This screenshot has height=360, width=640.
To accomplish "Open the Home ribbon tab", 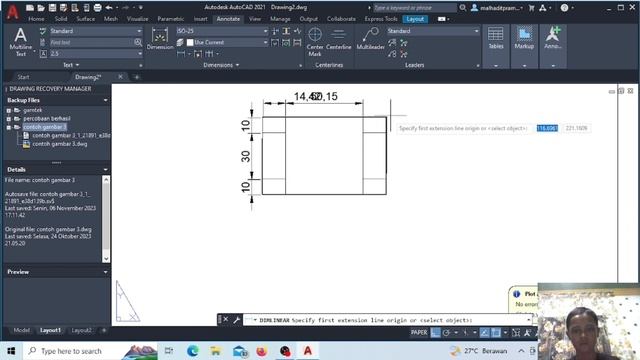I will pos(36,19).
